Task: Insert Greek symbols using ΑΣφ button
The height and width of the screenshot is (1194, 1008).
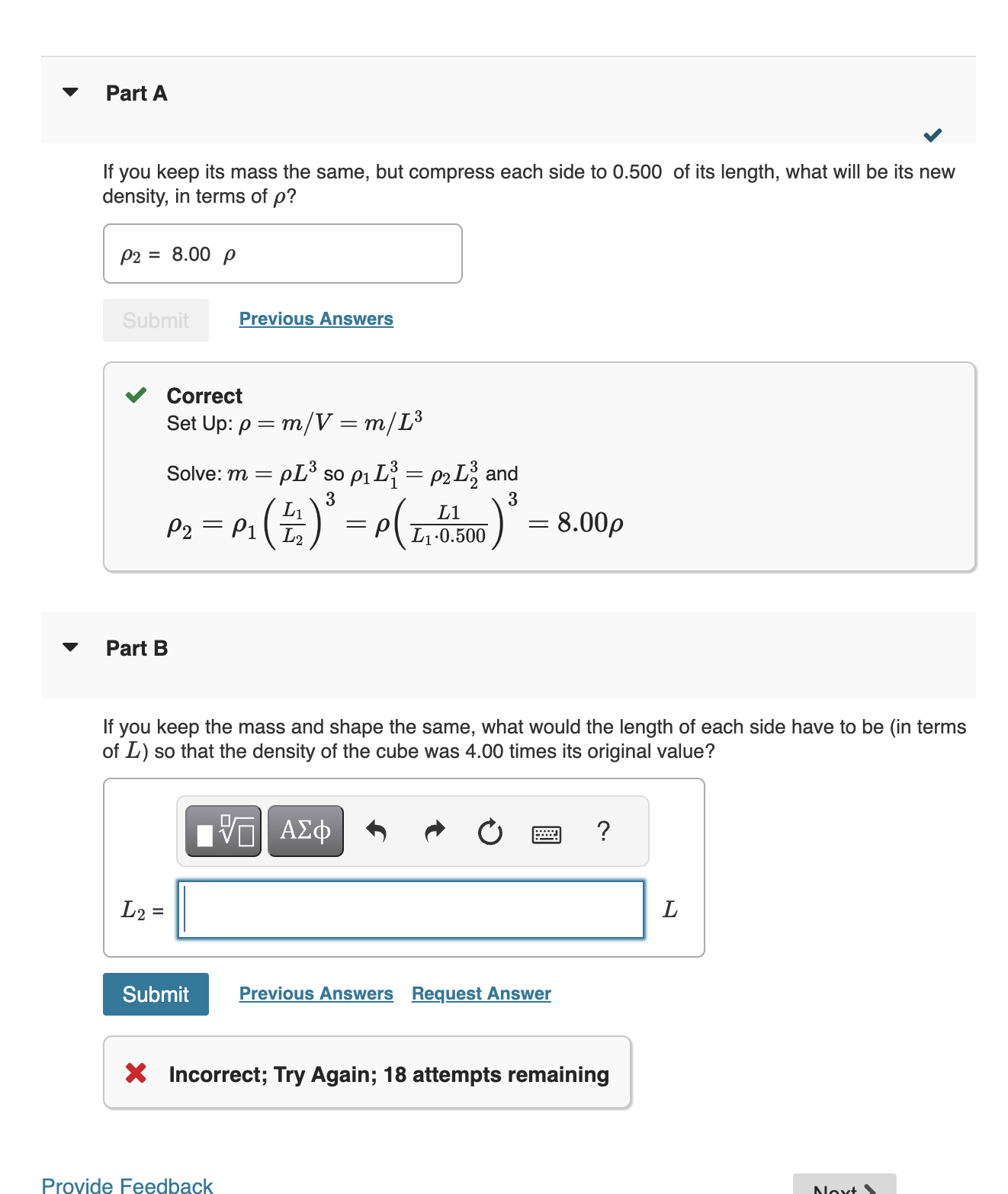Action: (x=305, y=831)
